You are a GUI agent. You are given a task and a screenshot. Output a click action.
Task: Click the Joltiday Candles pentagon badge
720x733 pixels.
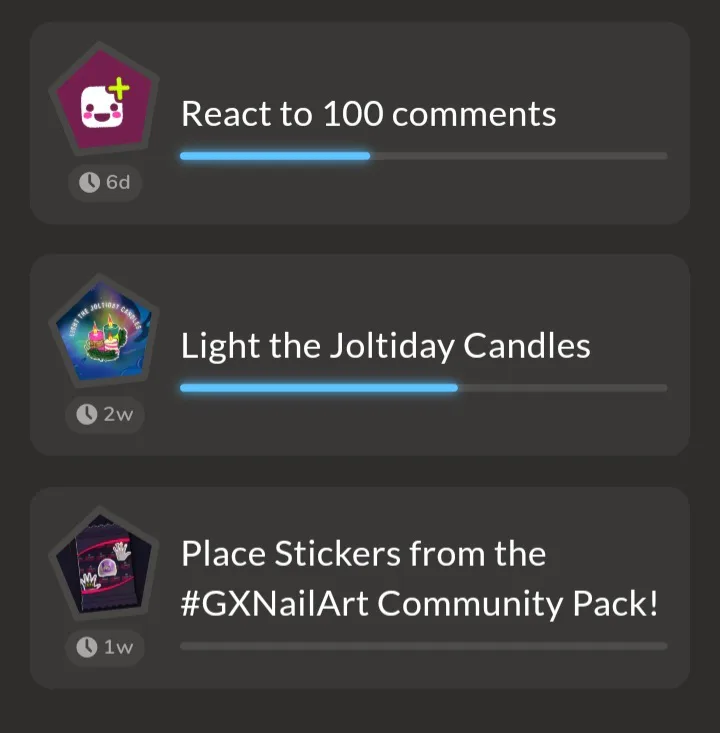click(x=104, y=331)
